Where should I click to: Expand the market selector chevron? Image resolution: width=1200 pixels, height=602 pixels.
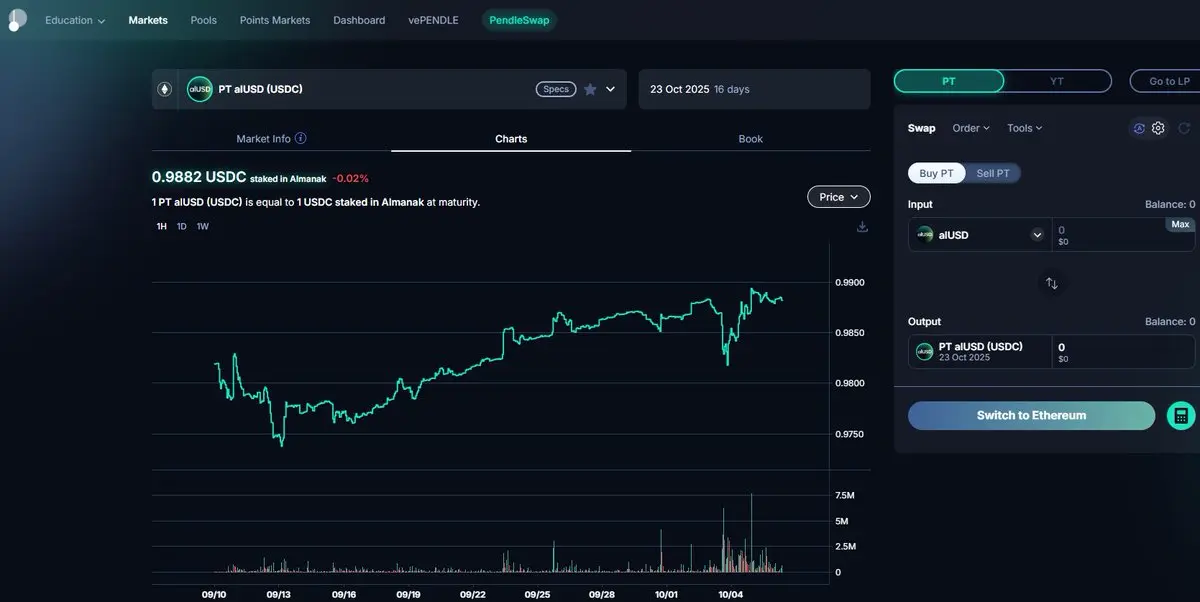[x=611, y=89]
